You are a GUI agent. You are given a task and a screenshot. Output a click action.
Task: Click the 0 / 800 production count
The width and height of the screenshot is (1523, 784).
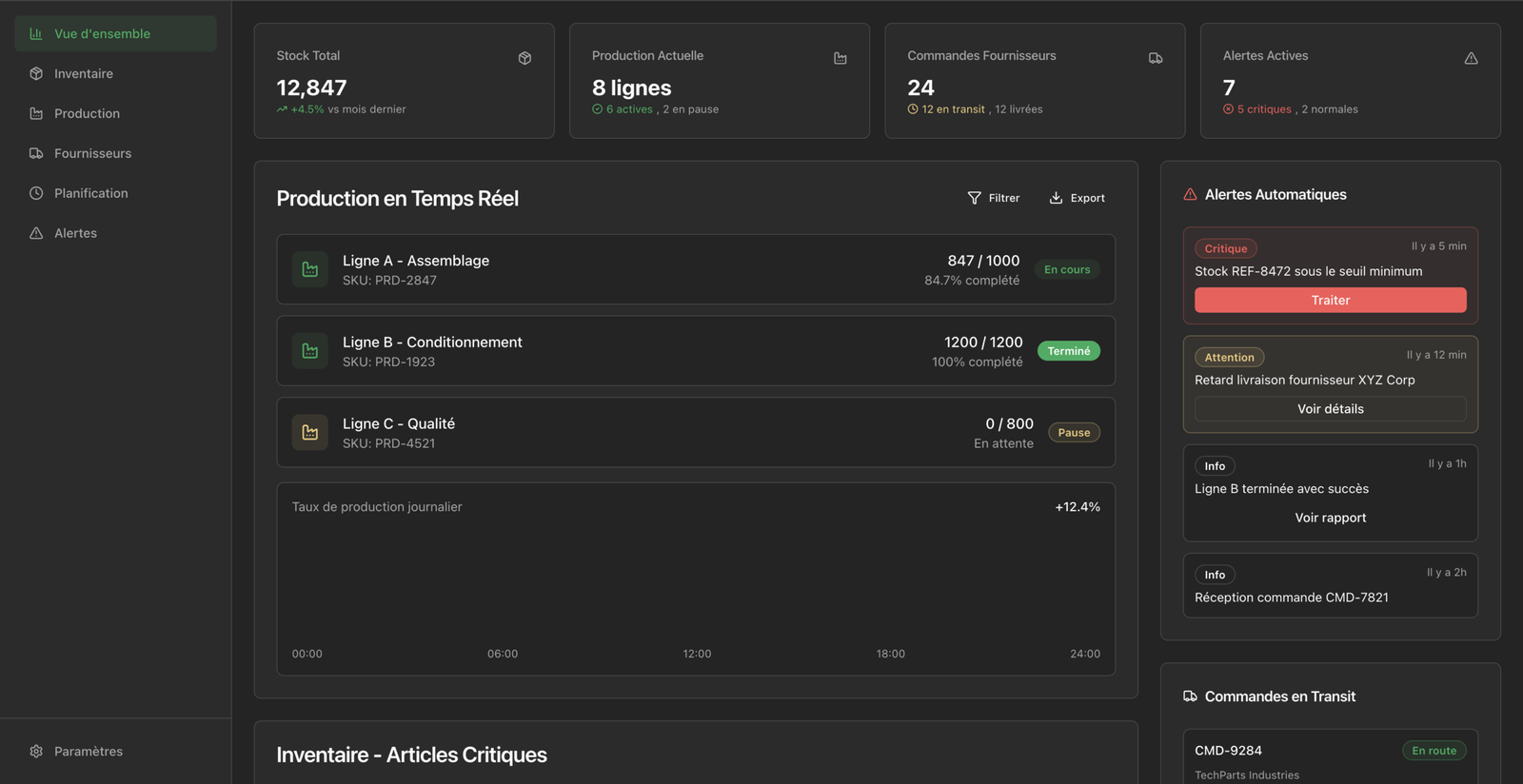click(x=1009, y=423)
